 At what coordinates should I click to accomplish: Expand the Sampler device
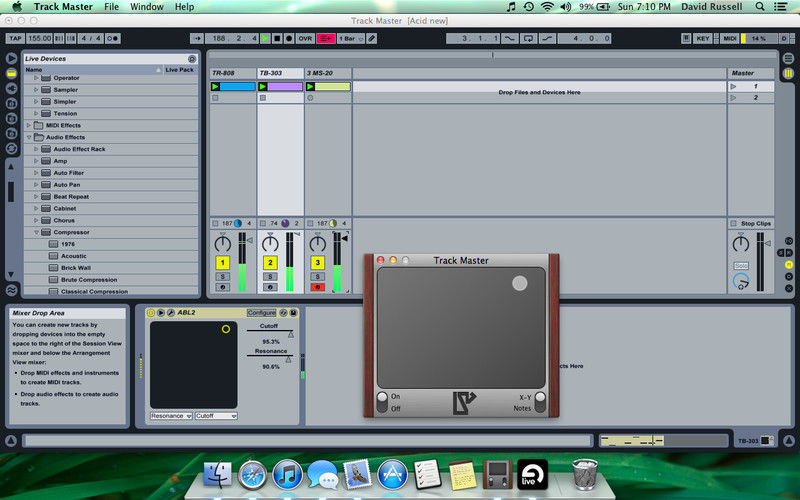tap(36, 90)
